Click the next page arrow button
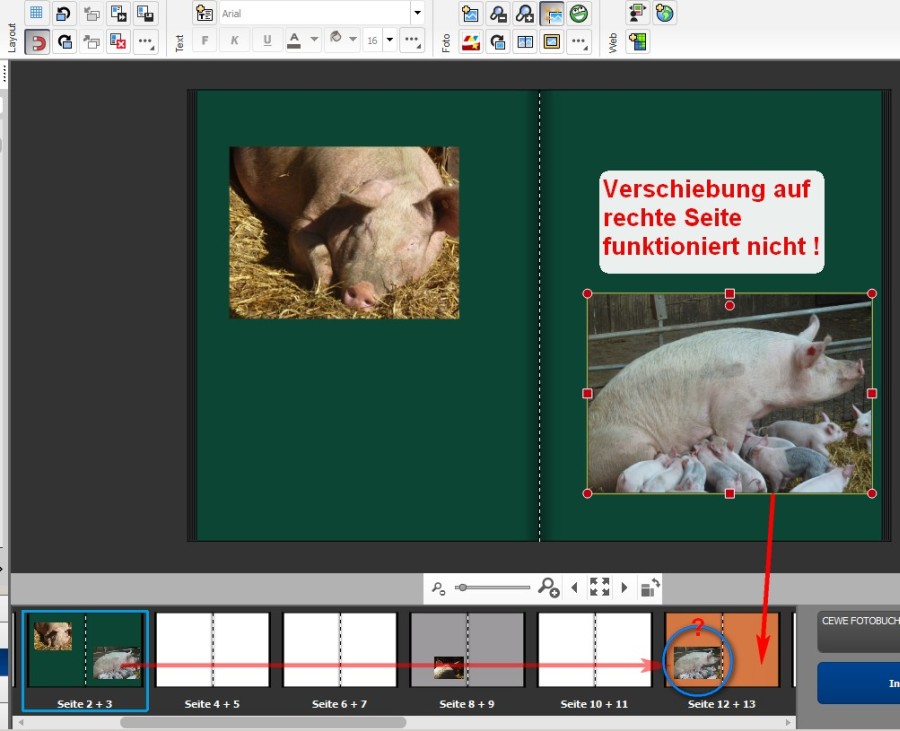Image resolution: width=900 pixels, height=731 pixels. click(624, 587)
